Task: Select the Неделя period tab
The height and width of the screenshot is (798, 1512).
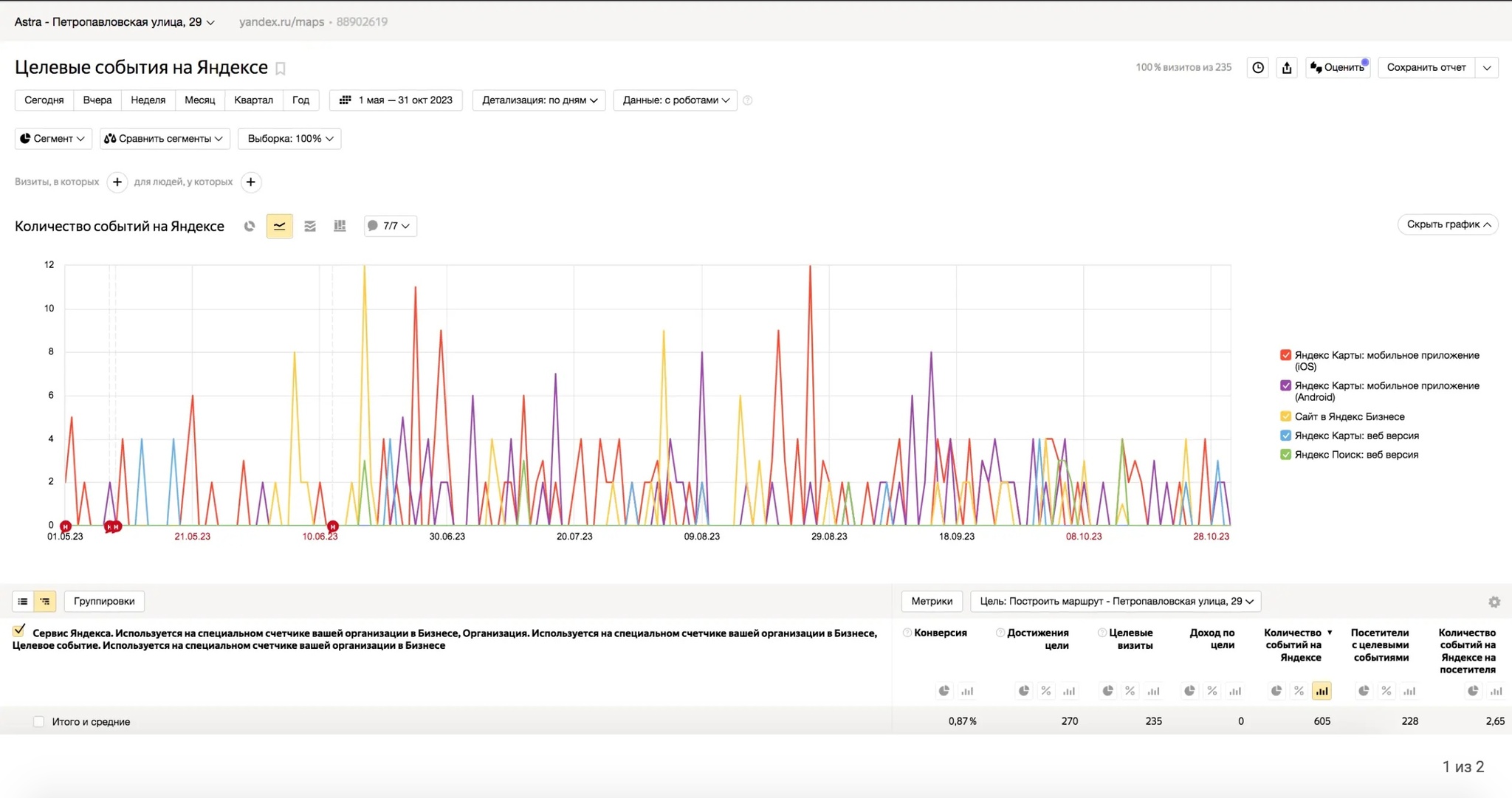Action: pyautogui.click(x=148, y=100)
